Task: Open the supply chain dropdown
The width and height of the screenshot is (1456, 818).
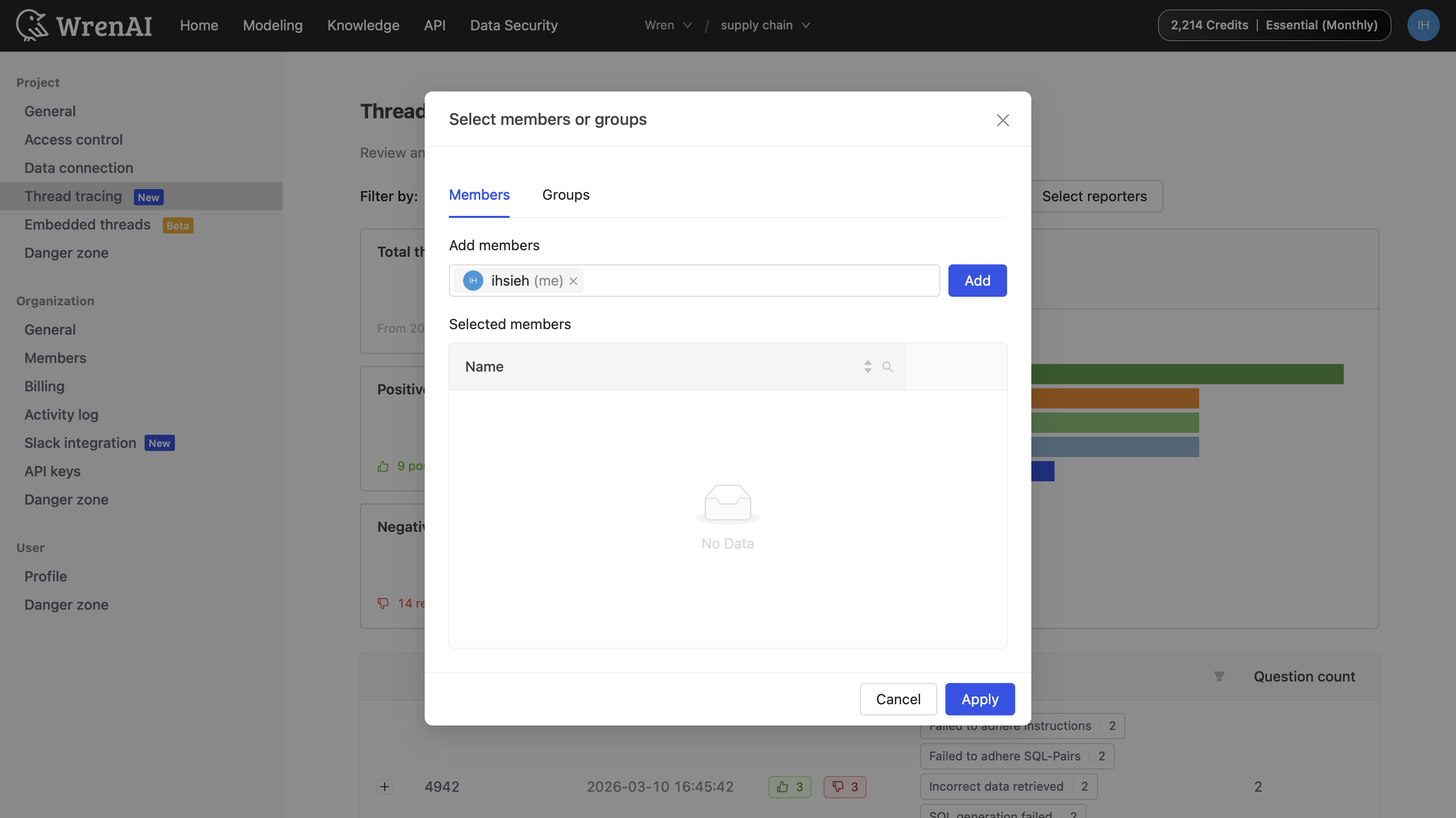Action: [x=765, y=25]
